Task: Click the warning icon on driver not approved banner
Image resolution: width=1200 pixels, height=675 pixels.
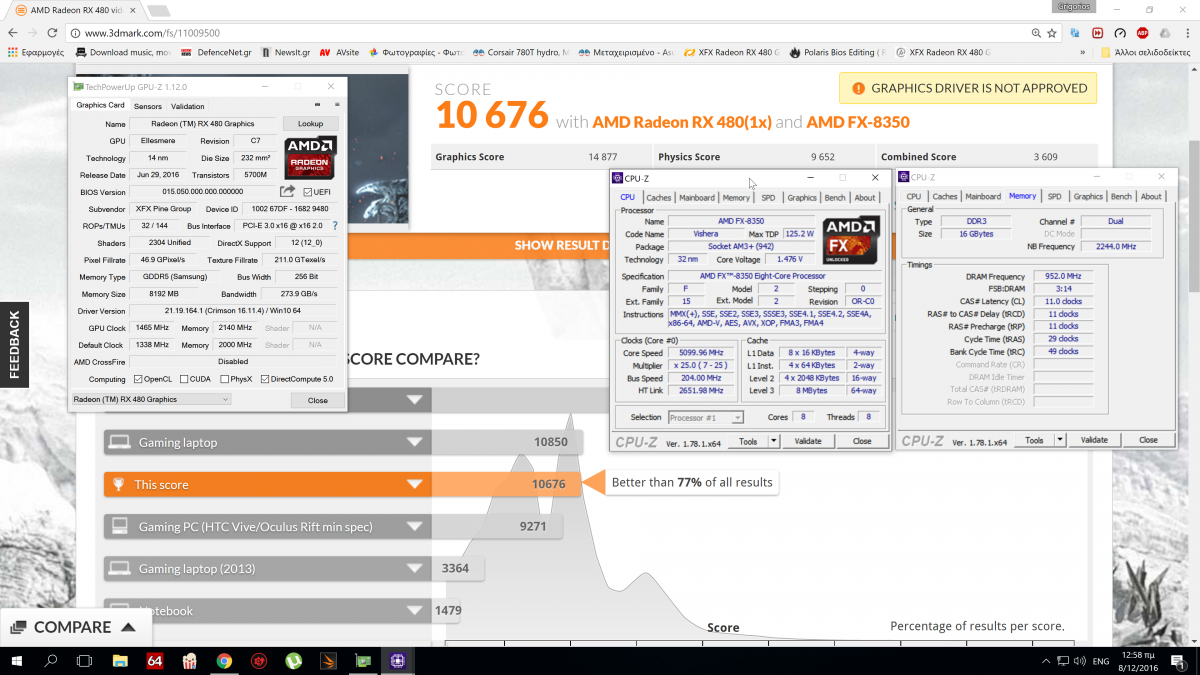Action: tap(857, 88)
